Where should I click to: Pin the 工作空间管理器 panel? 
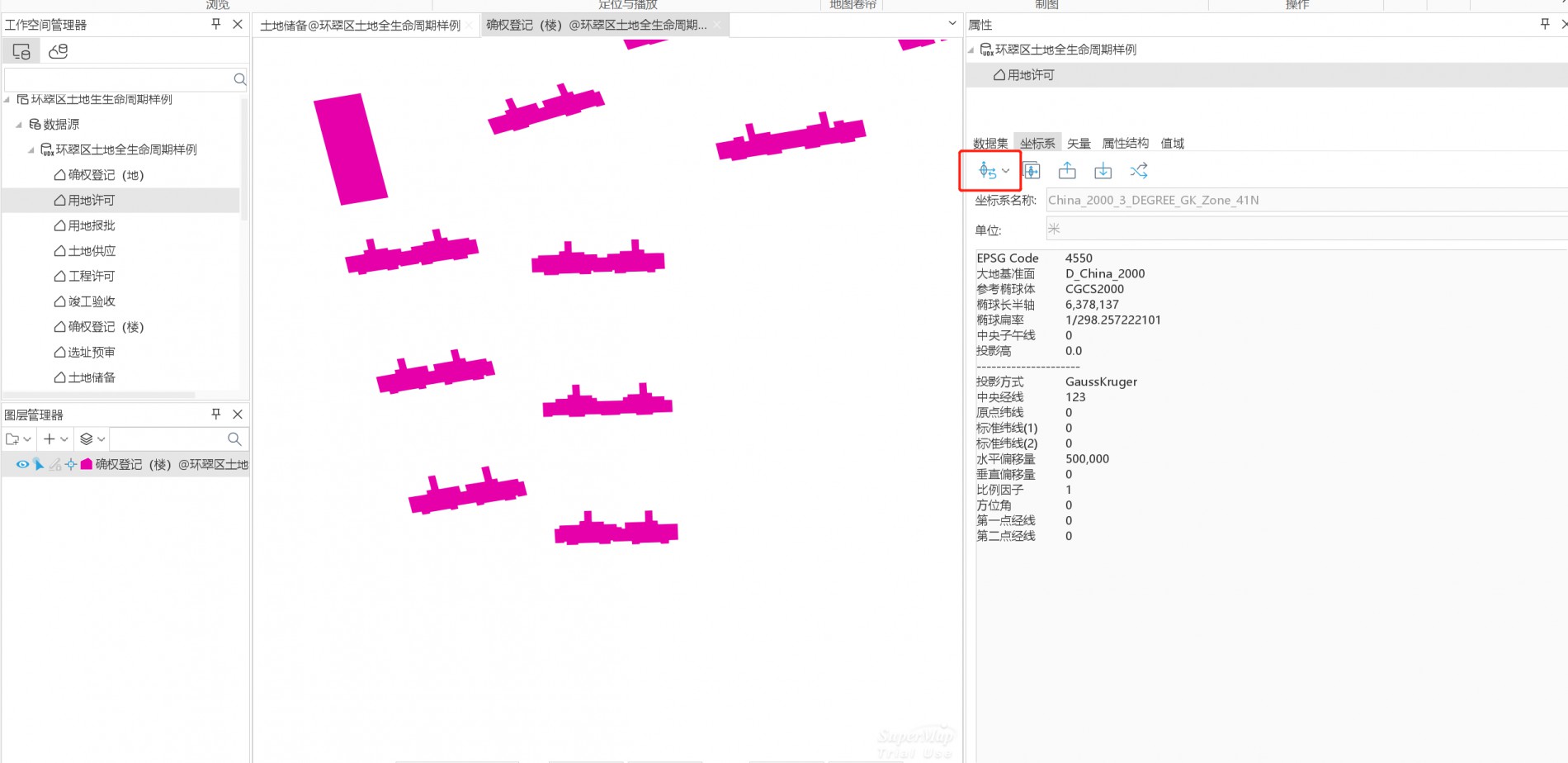pyautogui.click(x=216, y=24)
